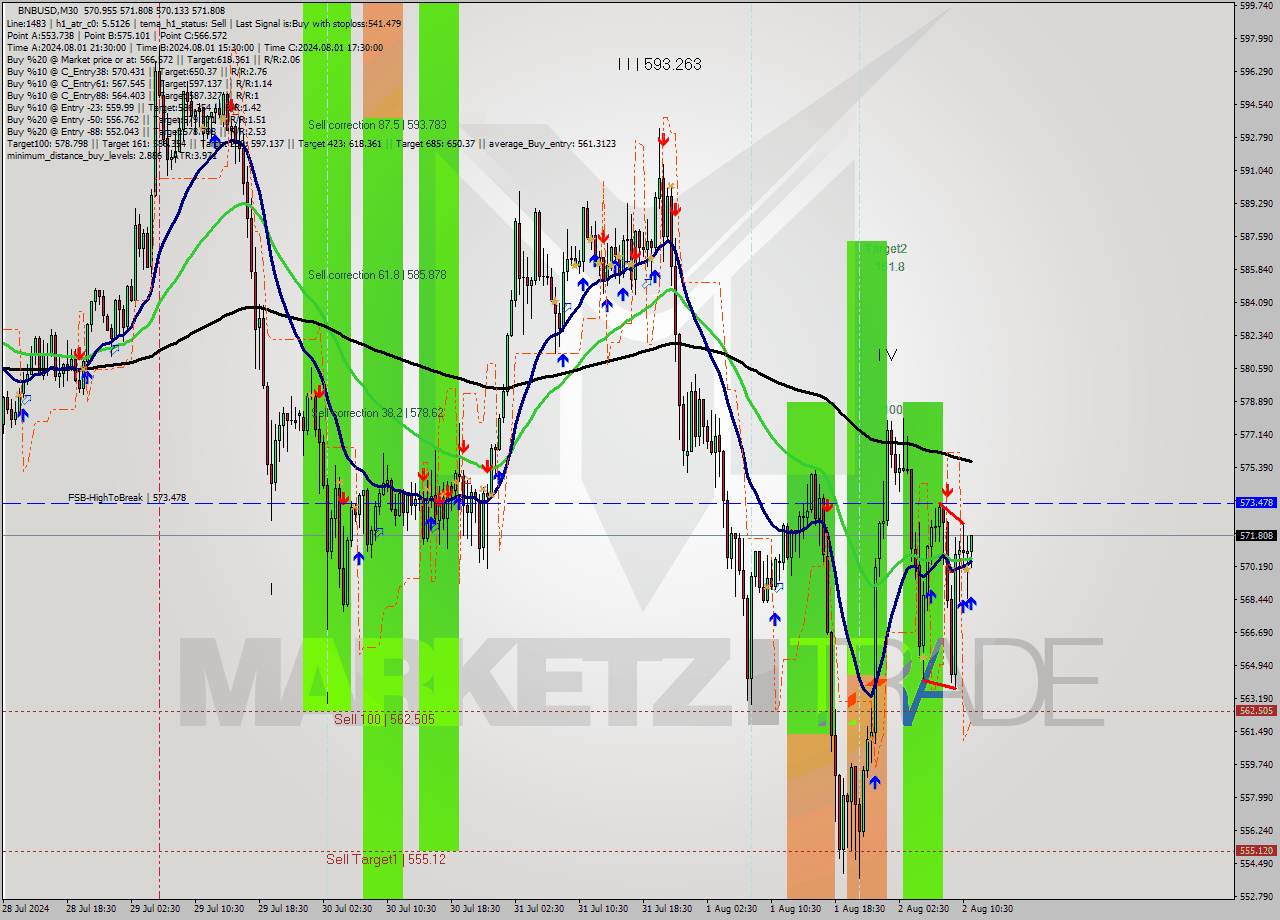This screenshot has width=1280, height=920.
Task: Click the 599.740 price axis value
Action: point(1256,6)
